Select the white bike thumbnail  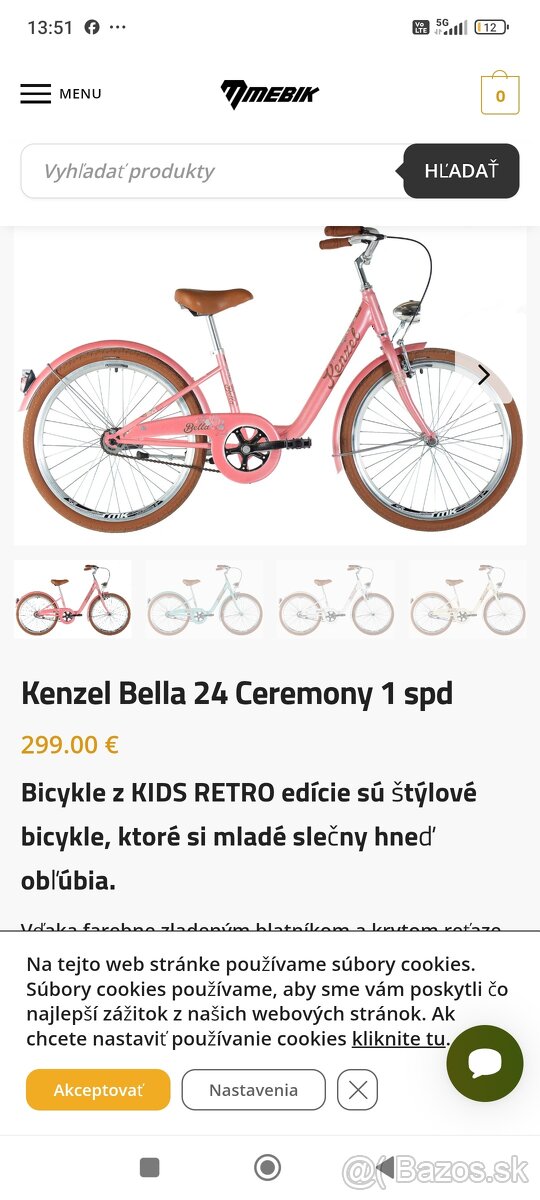(x=335, y=599)
